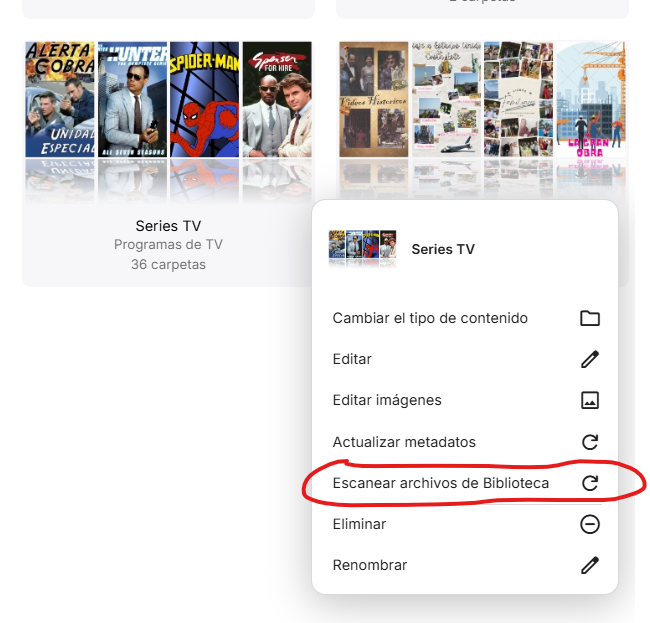Click the image icon beside Editar imágenes
The height and width of the screenshot is (623, 650).
pos(590,400)
